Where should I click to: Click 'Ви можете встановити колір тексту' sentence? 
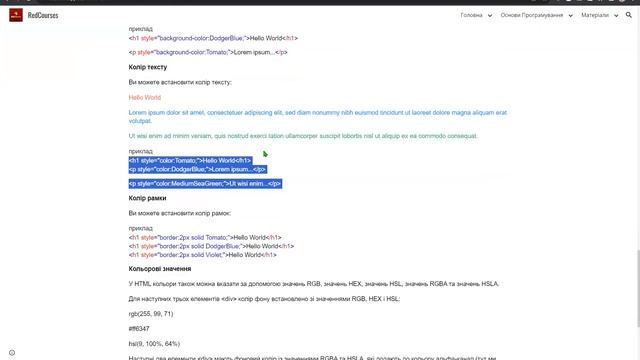(x=180, y=82)
